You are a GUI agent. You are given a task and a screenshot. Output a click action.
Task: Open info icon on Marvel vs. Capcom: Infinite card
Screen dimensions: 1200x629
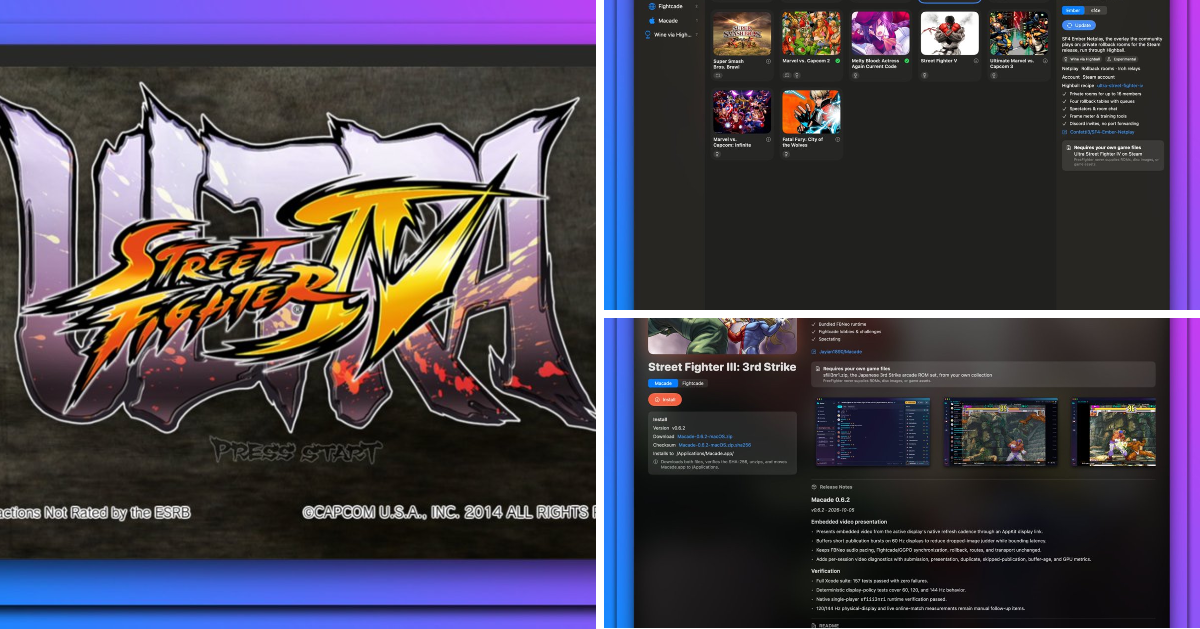pos(768,140)
